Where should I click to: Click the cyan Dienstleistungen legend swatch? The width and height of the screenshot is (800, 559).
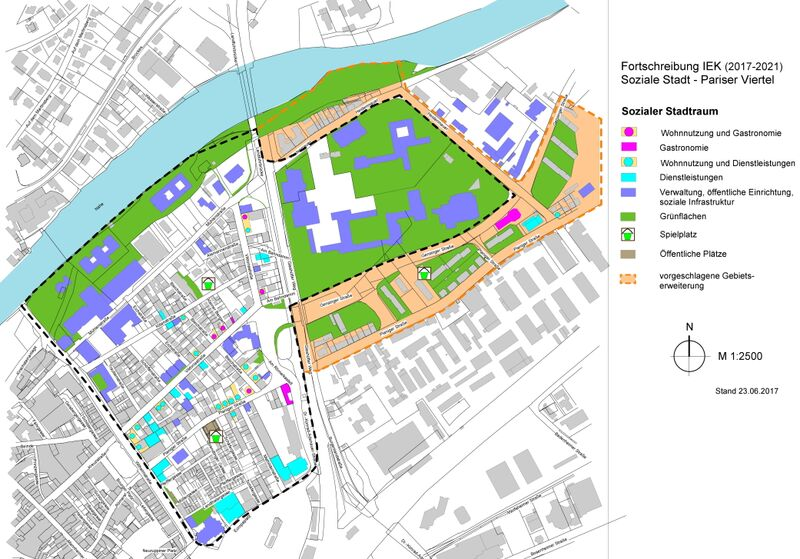[x=628, y=177]
